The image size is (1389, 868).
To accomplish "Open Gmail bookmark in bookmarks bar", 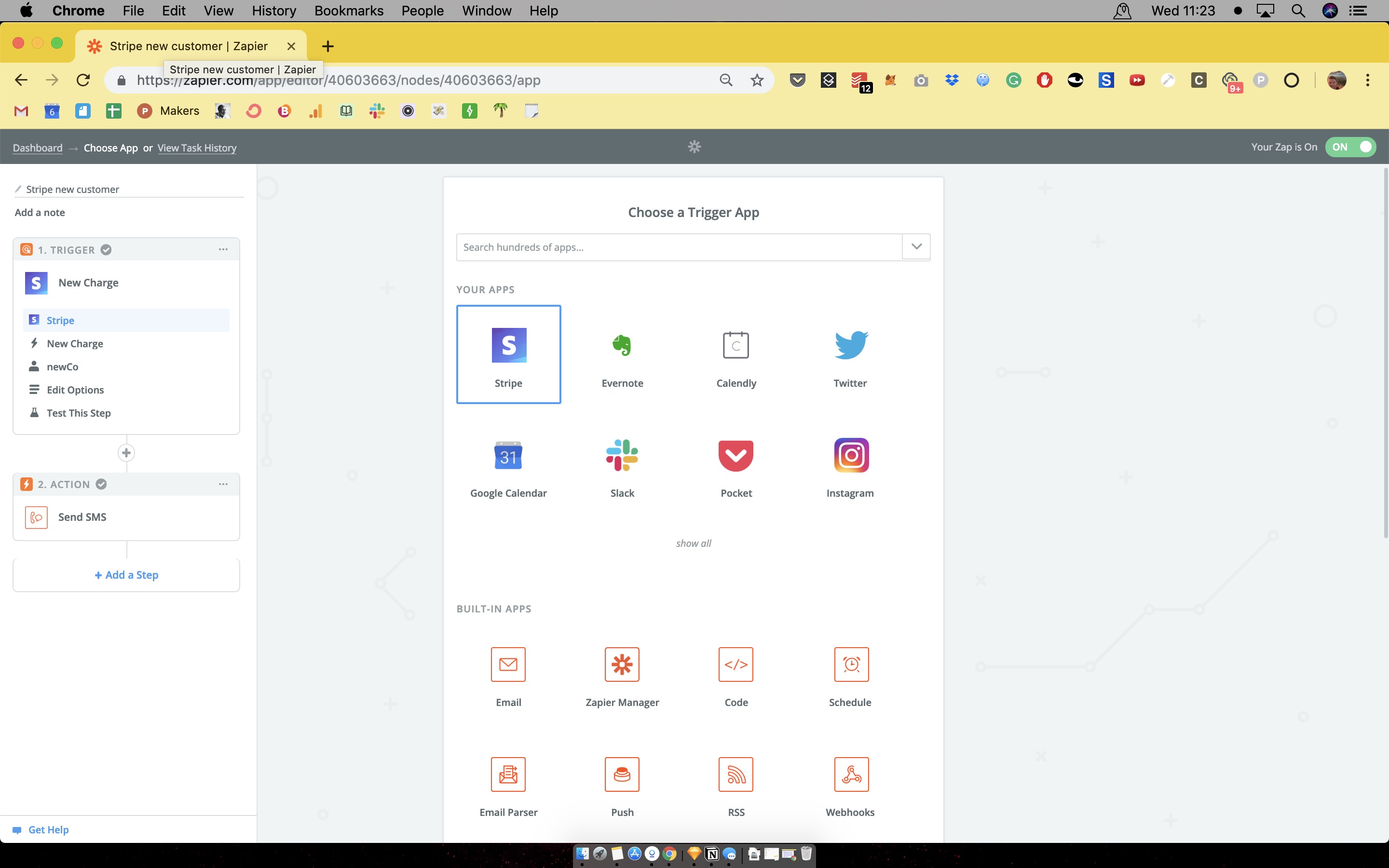I will point(21,111).
